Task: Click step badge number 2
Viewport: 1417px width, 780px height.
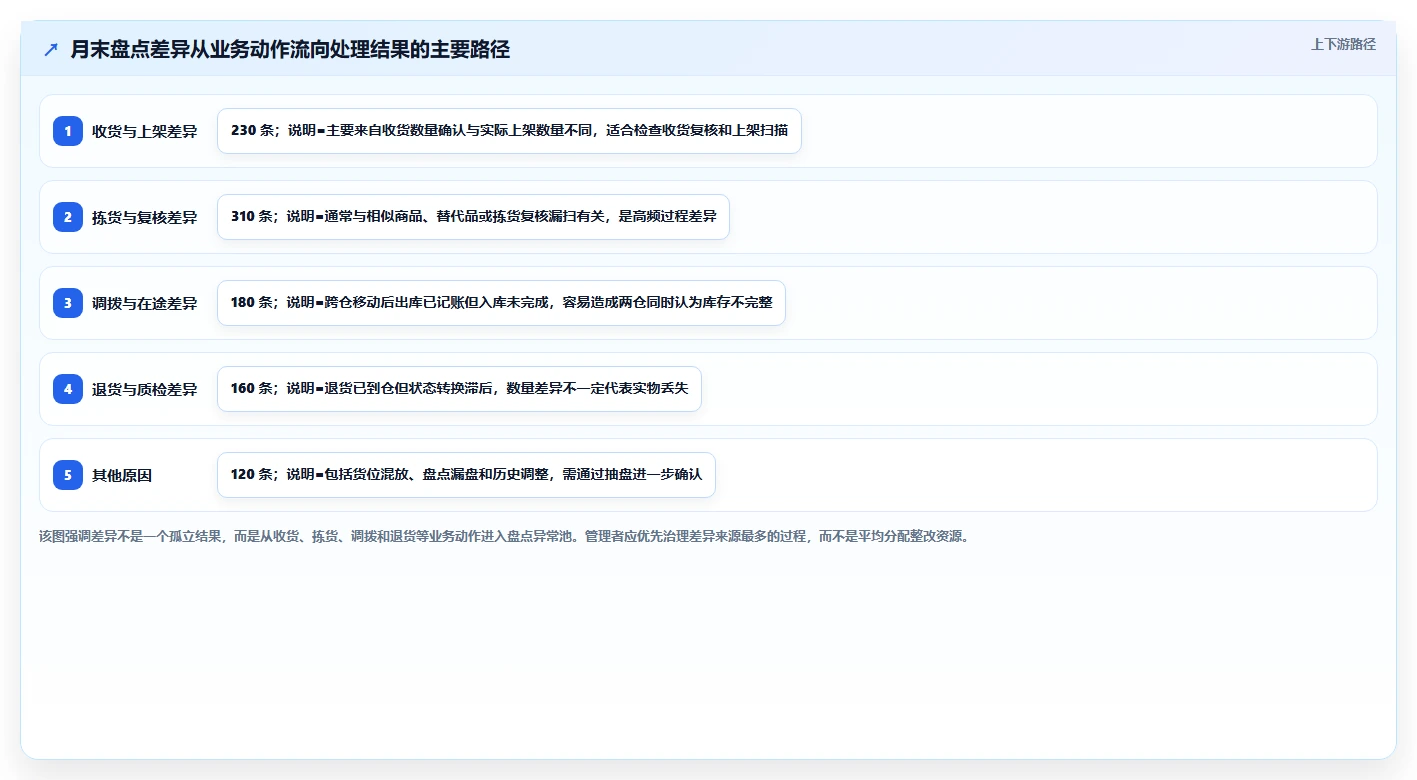Action: click(x=68, y=217)
